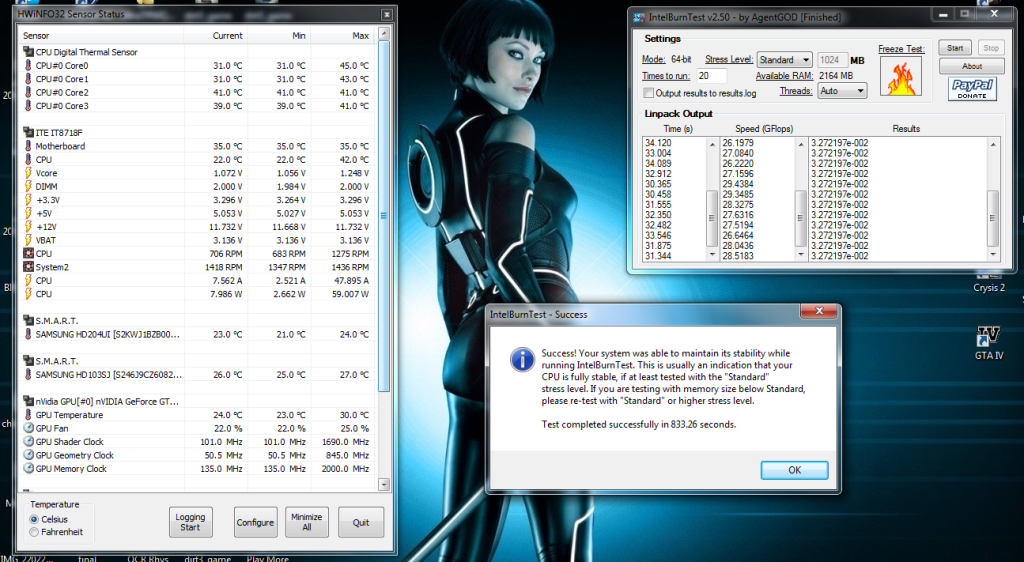1024x562 pixels.
Task: Click the +12V lightning icon
Action: [28, 226]
